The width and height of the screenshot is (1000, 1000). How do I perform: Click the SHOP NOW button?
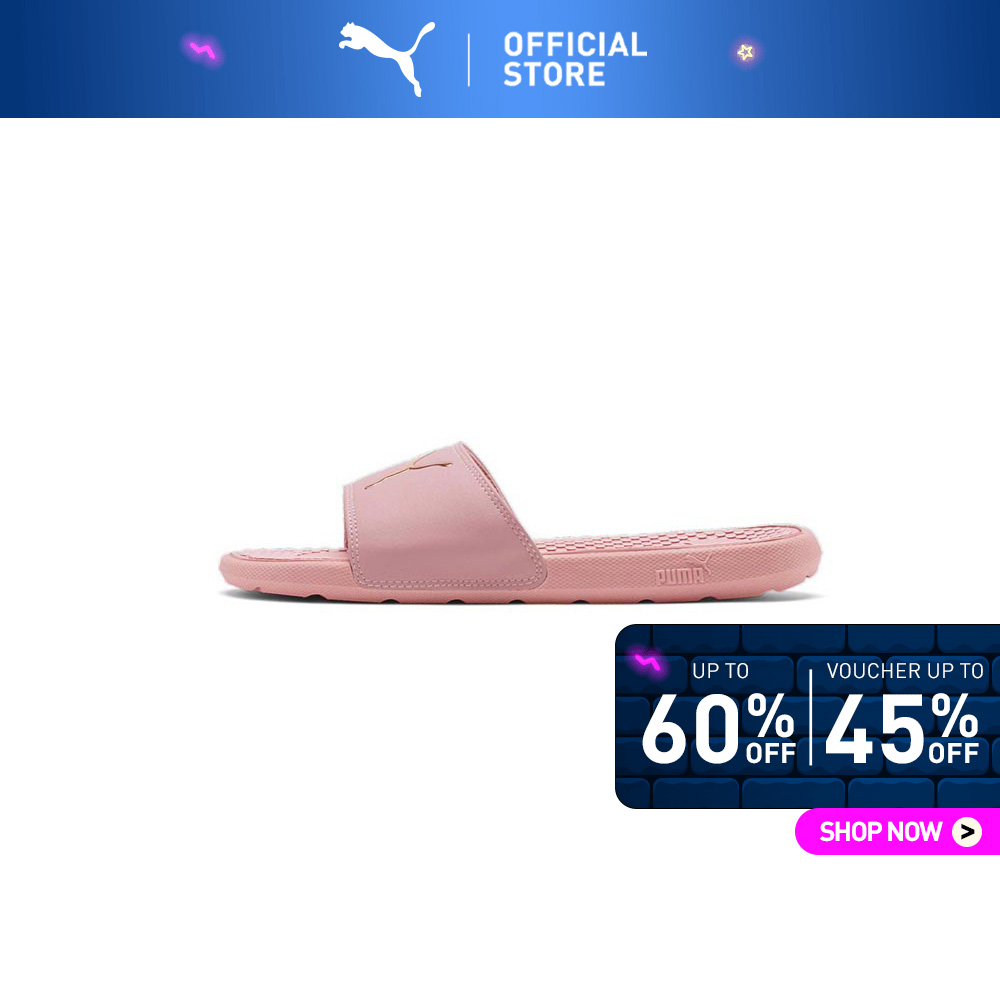pyautogui.click(x=897, y=832)
